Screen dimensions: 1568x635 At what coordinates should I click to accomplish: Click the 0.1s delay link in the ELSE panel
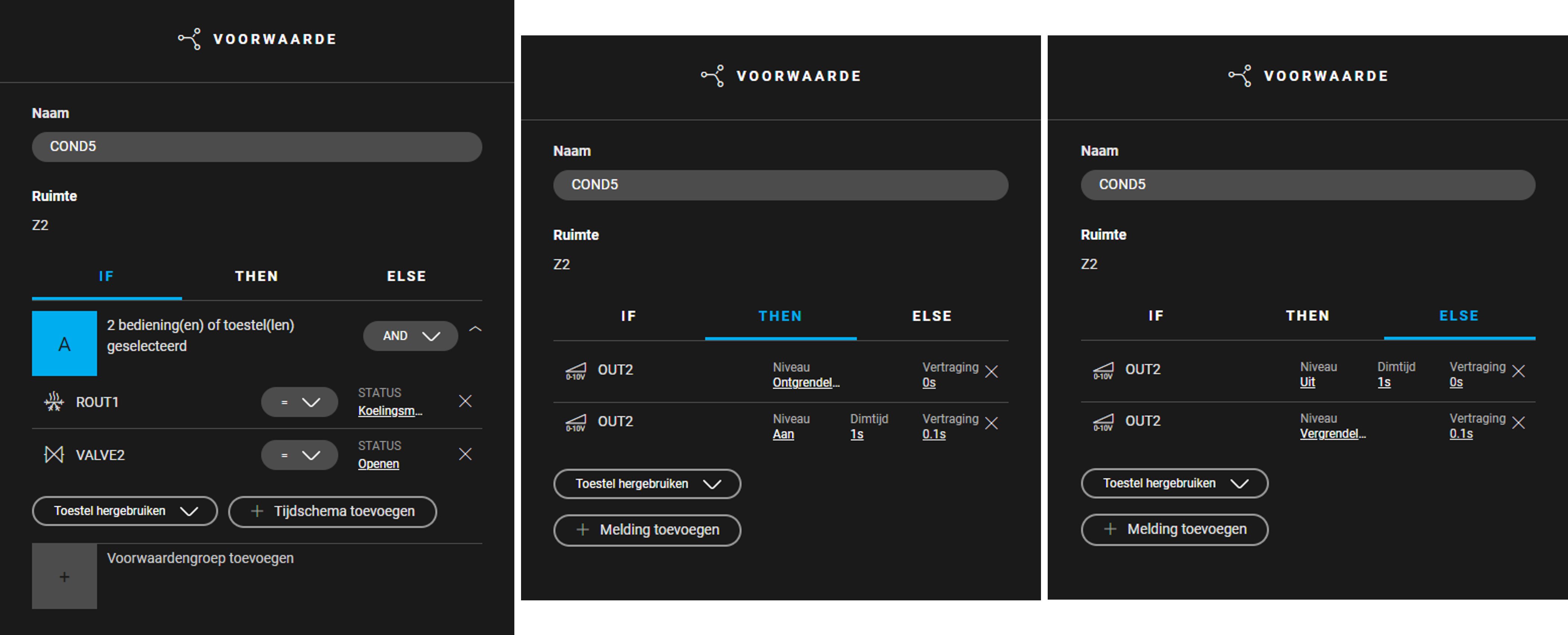tap(1461, 434)
